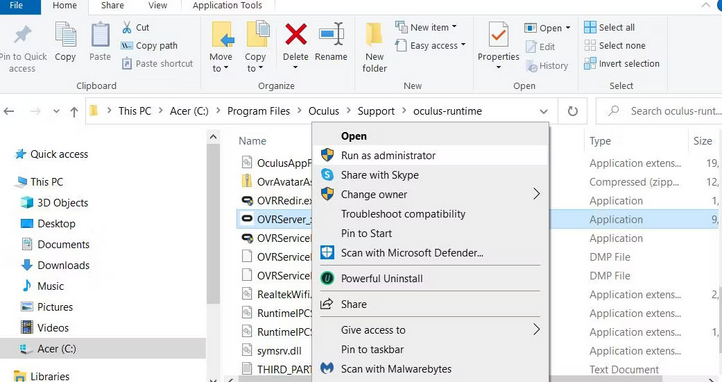Open Music in navigation pane
This screenshot has height=382, width=722.
(x=43, y=286)
